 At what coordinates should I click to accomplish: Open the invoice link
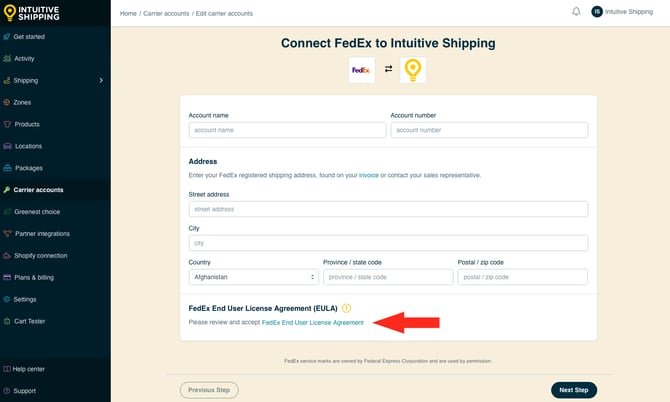[x=368, y=175]
